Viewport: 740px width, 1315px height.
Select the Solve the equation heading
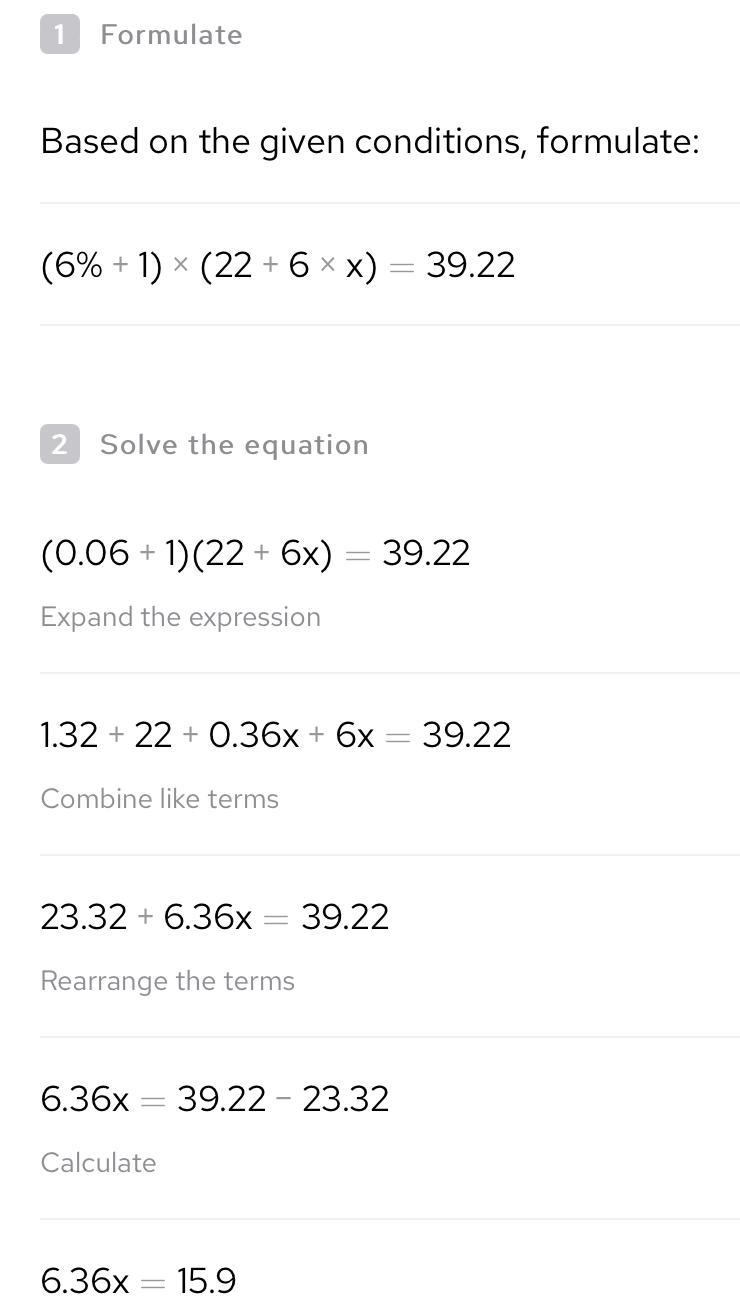click(234, 444)
